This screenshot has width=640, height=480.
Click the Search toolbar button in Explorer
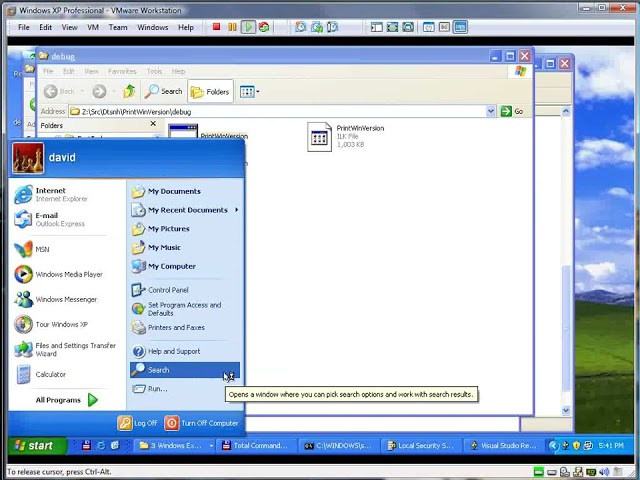[x=164, y=91]
